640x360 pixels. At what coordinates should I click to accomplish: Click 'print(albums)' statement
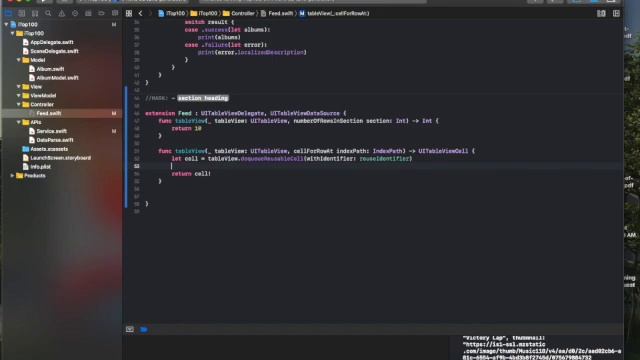click(x=219, y=38)
